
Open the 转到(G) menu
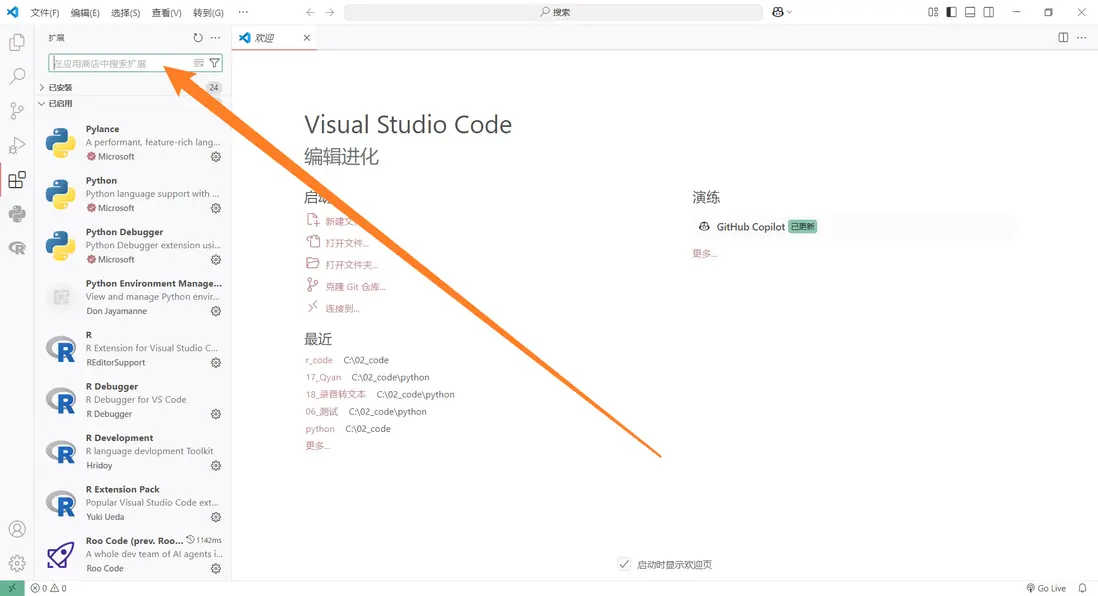pyautogui.click(x=208, y=13)
